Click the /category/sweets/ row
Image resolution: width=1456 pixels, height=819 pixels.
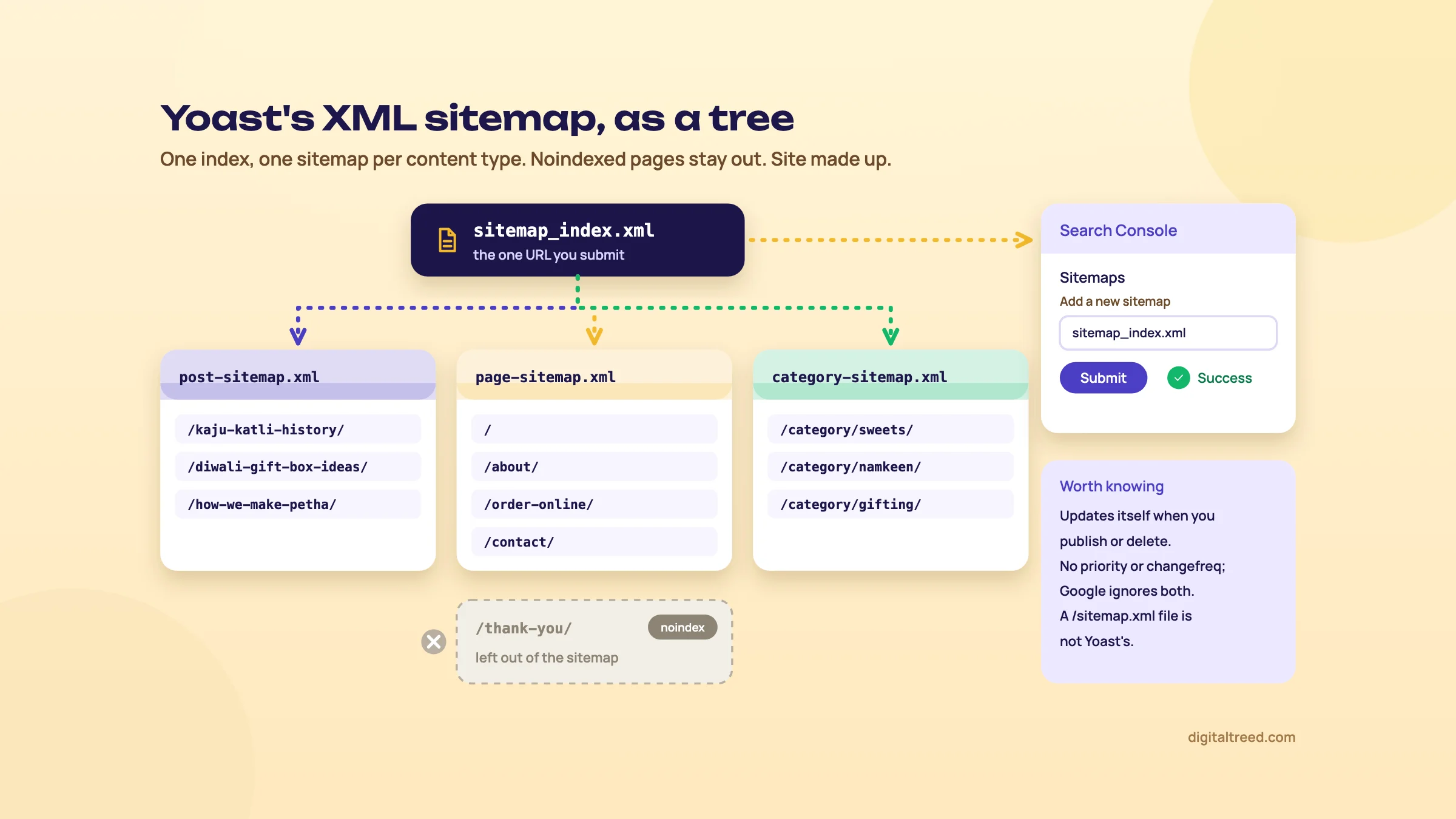890,430
